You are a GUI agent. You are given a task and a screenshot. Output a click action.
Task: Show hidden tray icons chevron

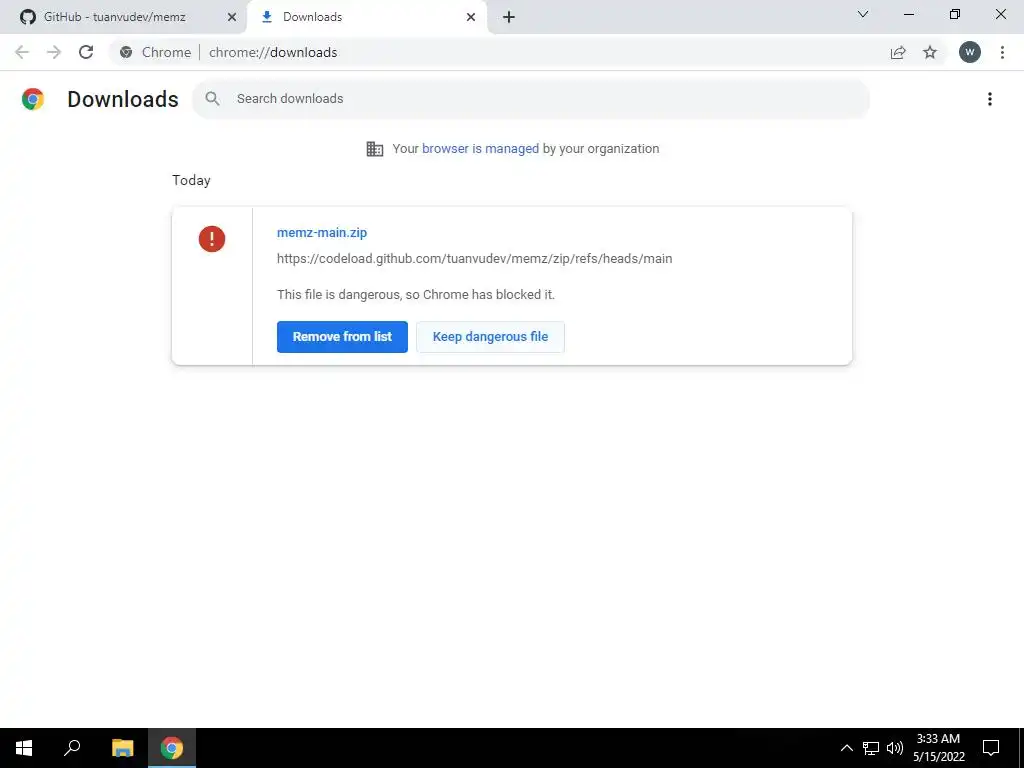click(846, 748)
